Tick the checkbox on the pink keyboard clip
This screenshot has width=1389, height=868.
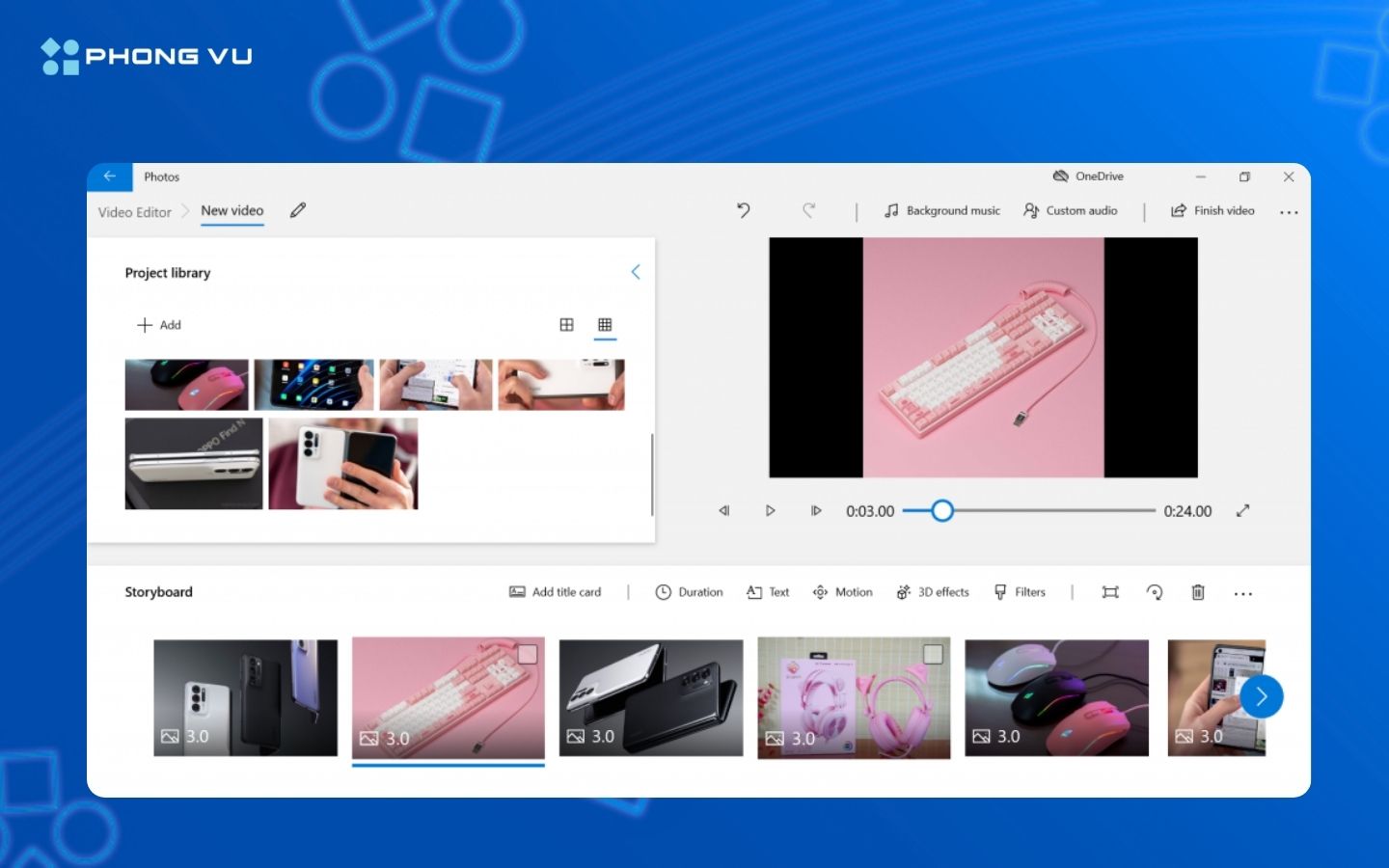tap(527, 655)
